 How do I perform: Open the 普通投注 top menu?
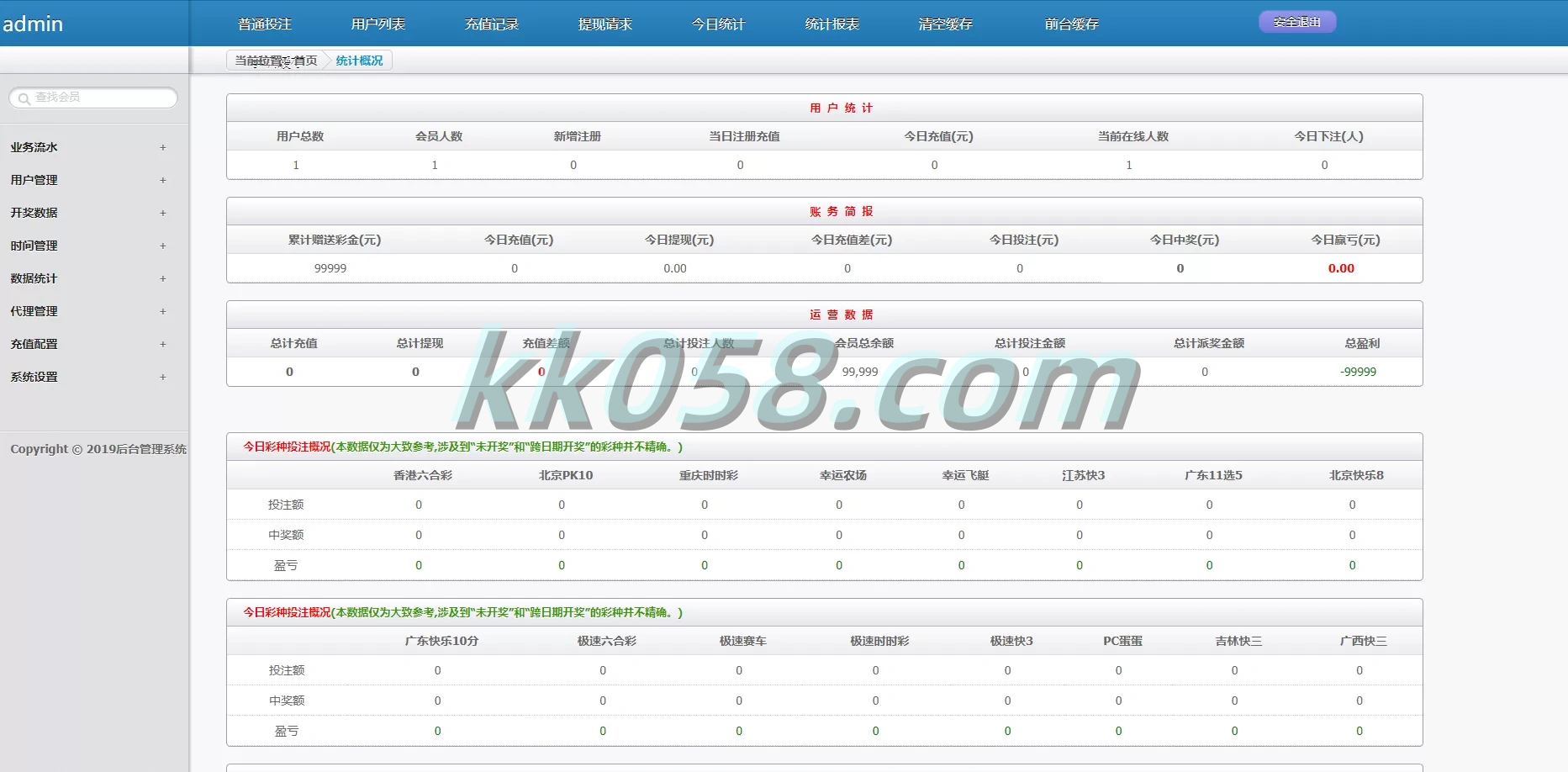point(265,24)
